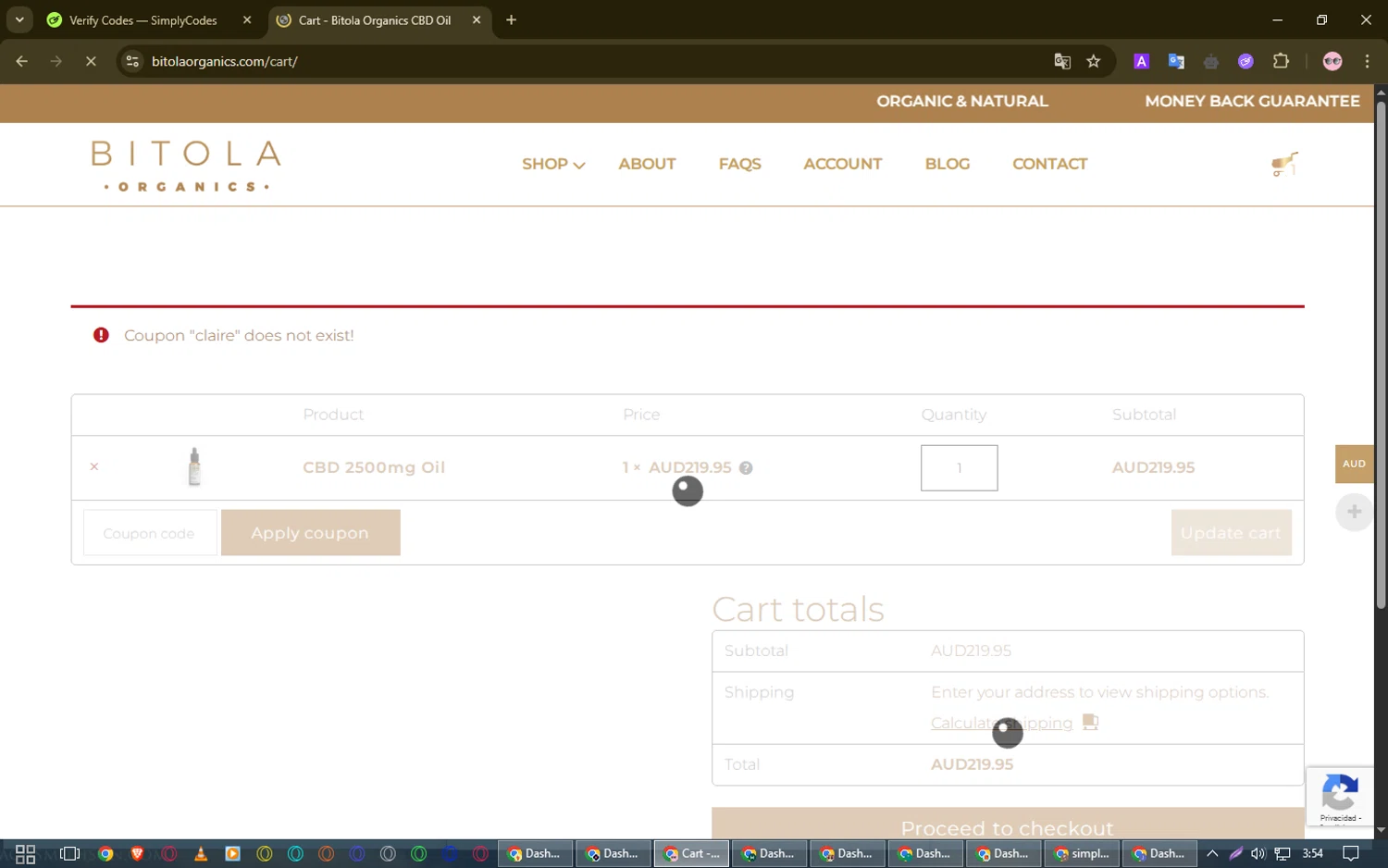Click the Google Translate icon in address bar

point(1062,61)
